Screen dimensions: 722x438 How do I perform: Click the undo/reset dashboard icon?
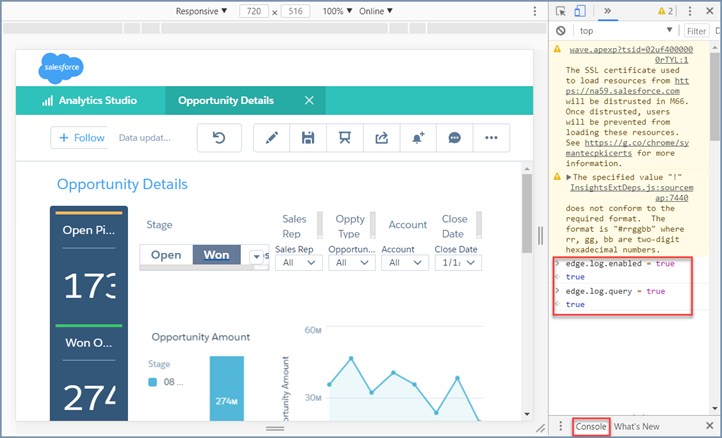click(219, 138)
